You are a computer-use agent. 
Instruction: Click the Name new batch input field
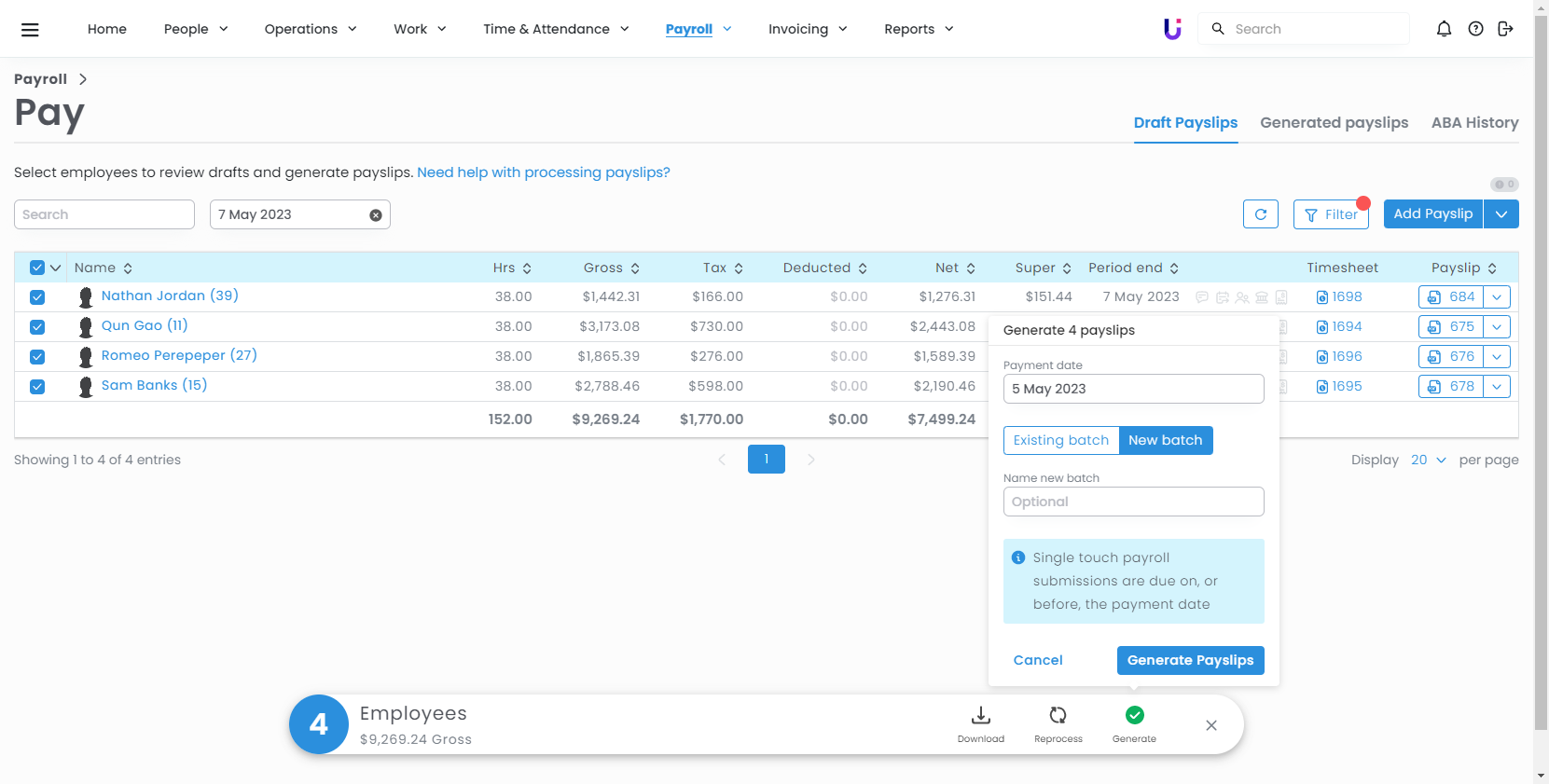click(1133, 502)
